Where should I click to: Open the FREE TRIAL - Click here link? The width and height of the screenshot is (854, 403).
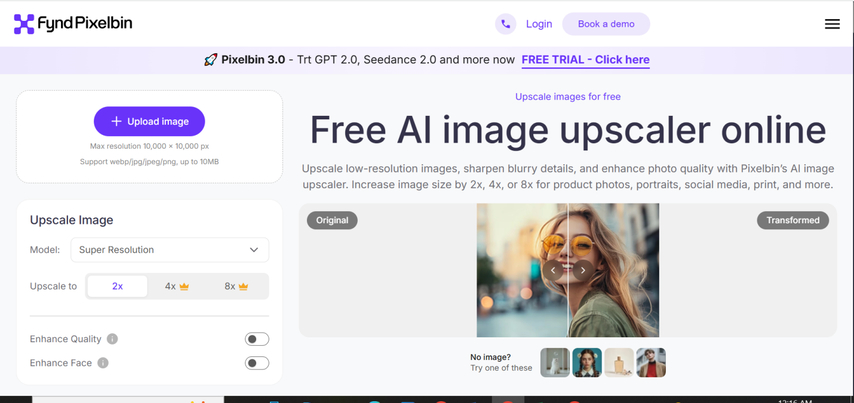click(585, 60)
